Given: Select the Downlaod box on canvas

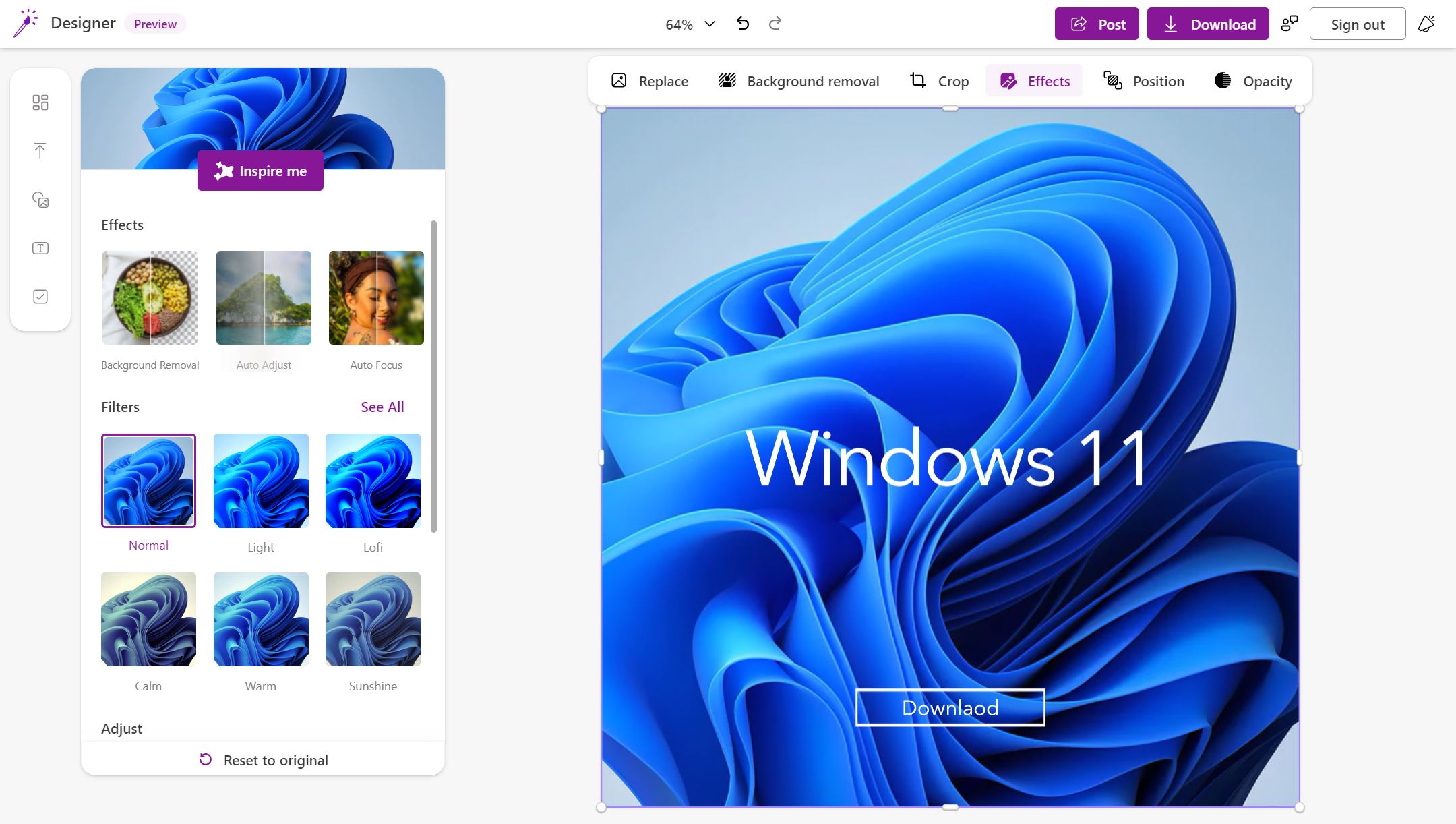Looking at the screenshot, I should [950, 707].
